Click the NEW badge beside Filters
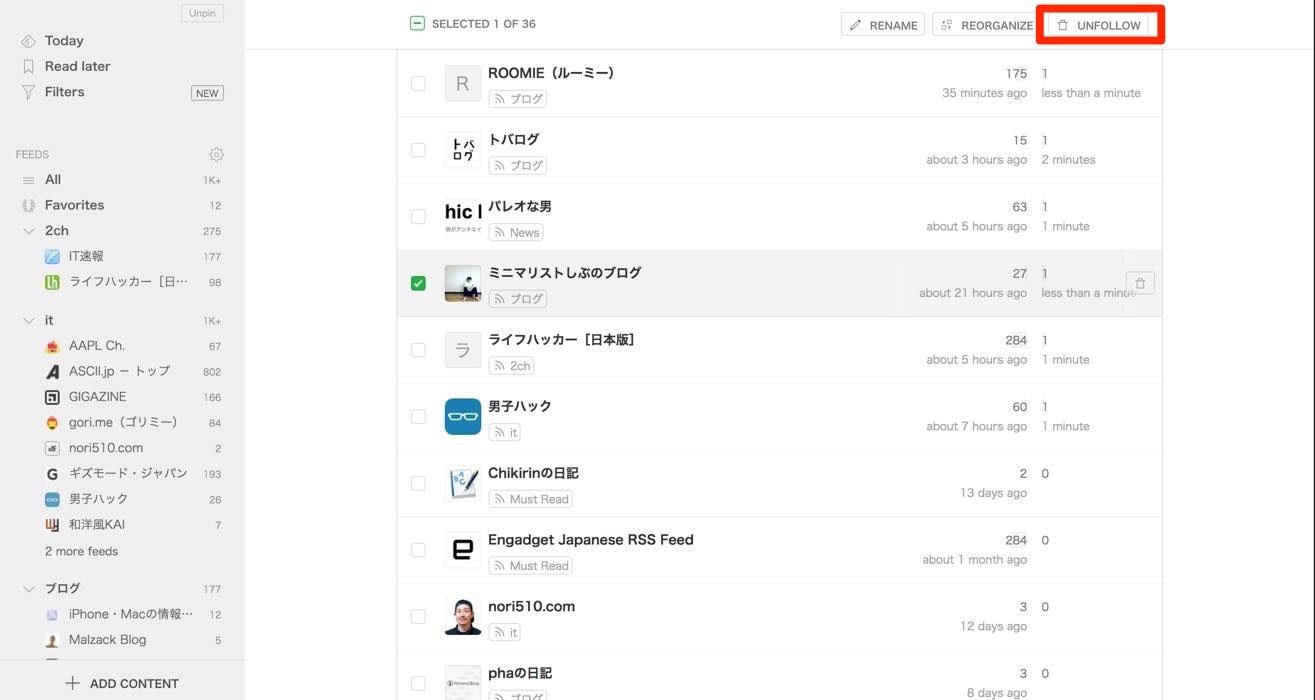Viewport: 1315px width, 700px height. click(x=207, y=93)
